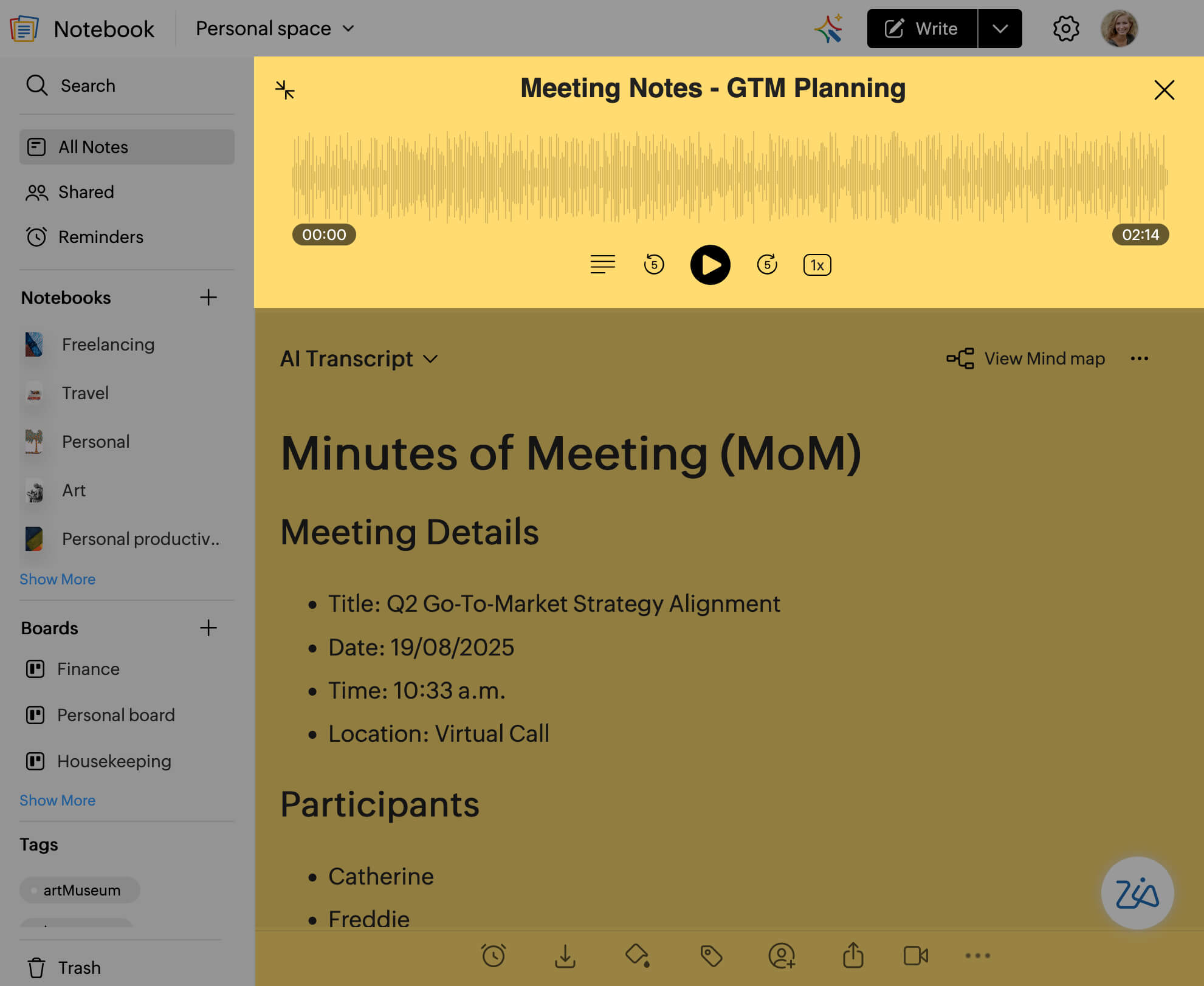Click the share icon in bottom toolbar
The width and height of the screenshot is (1204, 986).
[853, 956]
